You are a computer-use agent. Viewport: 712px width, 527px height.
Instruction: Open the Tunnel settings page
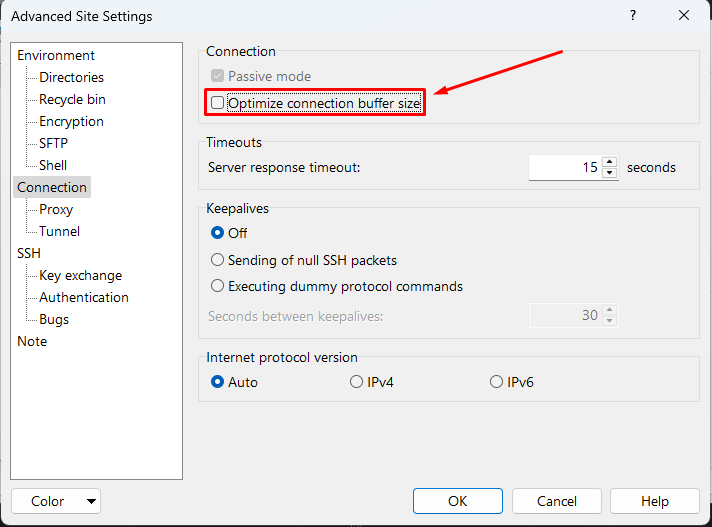pyautogui.click(x=59, y=231)
